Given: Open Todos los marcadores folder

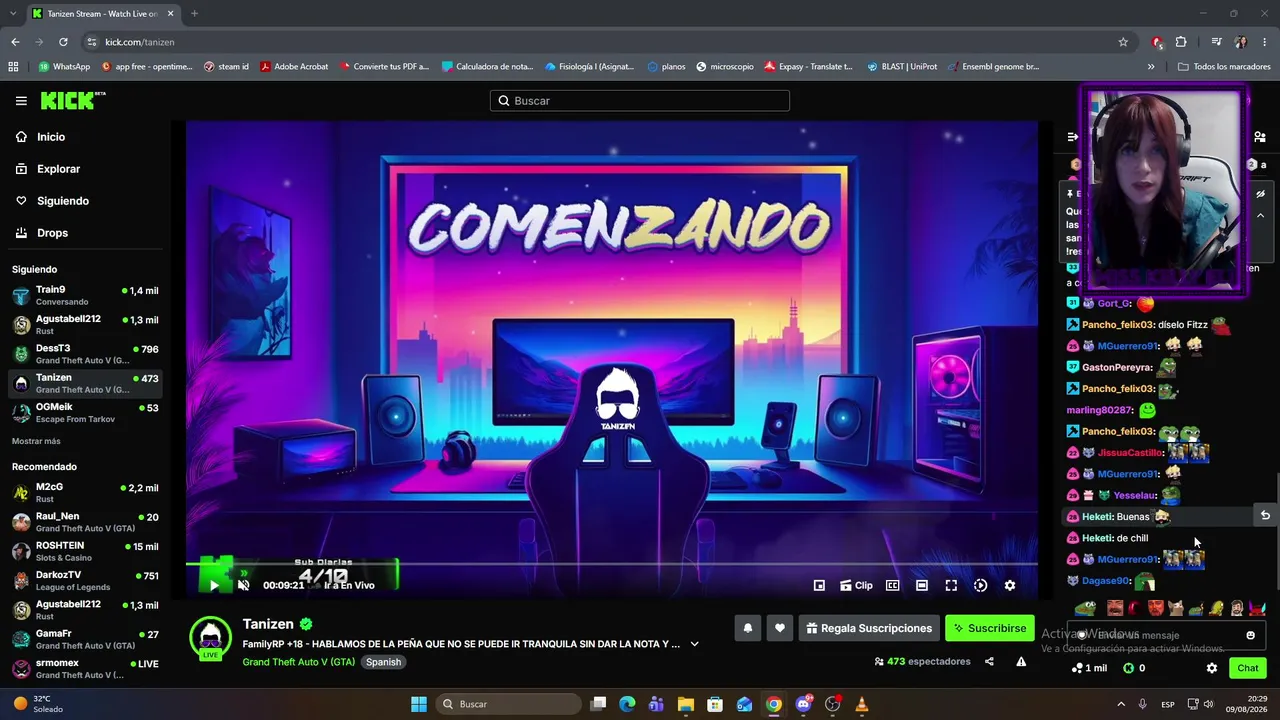Looking at the screenshot, I should click(x=1224, y=67).
